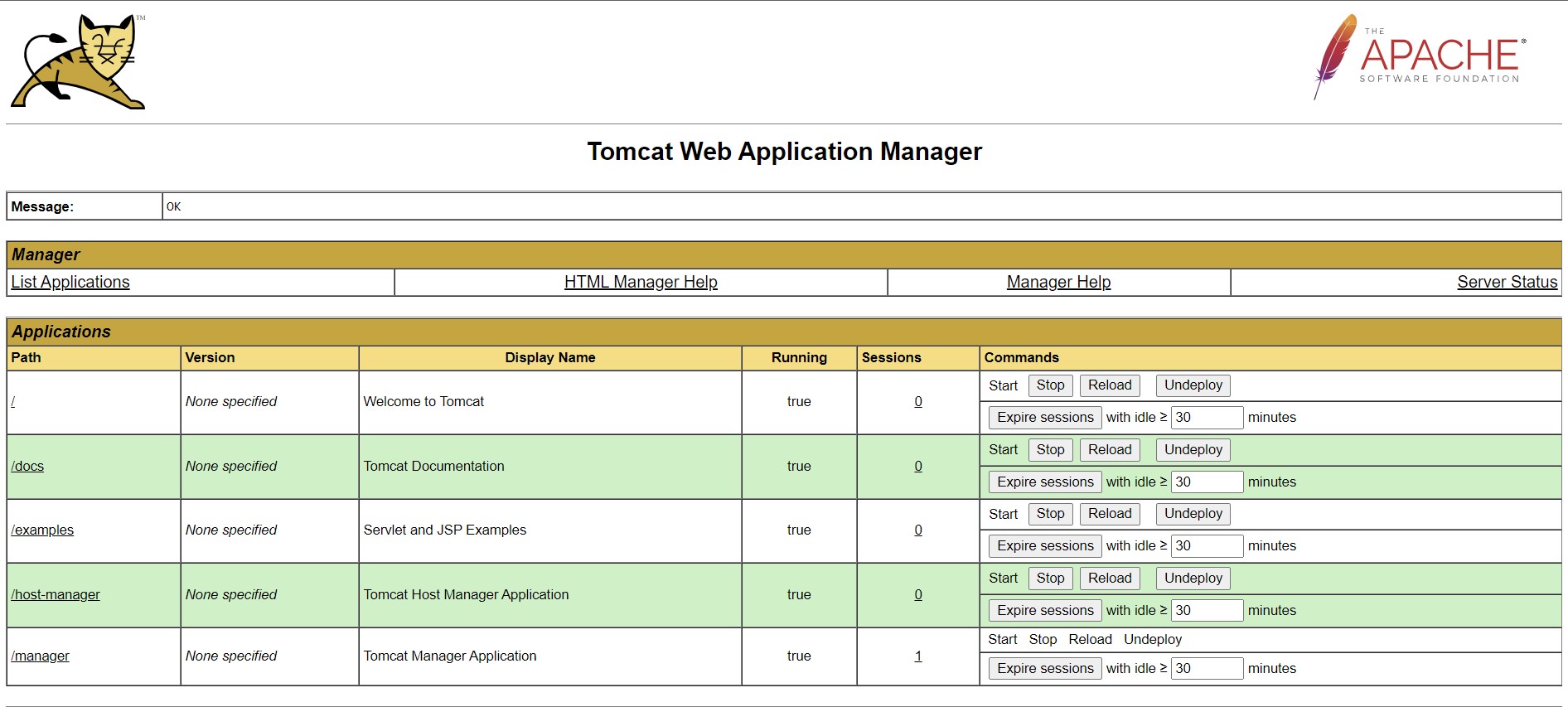Viewport: 1568px width, 707px height.
Task: Expire sessions for Tomcat Host Manager
Action: click(x=1045, y=610)
